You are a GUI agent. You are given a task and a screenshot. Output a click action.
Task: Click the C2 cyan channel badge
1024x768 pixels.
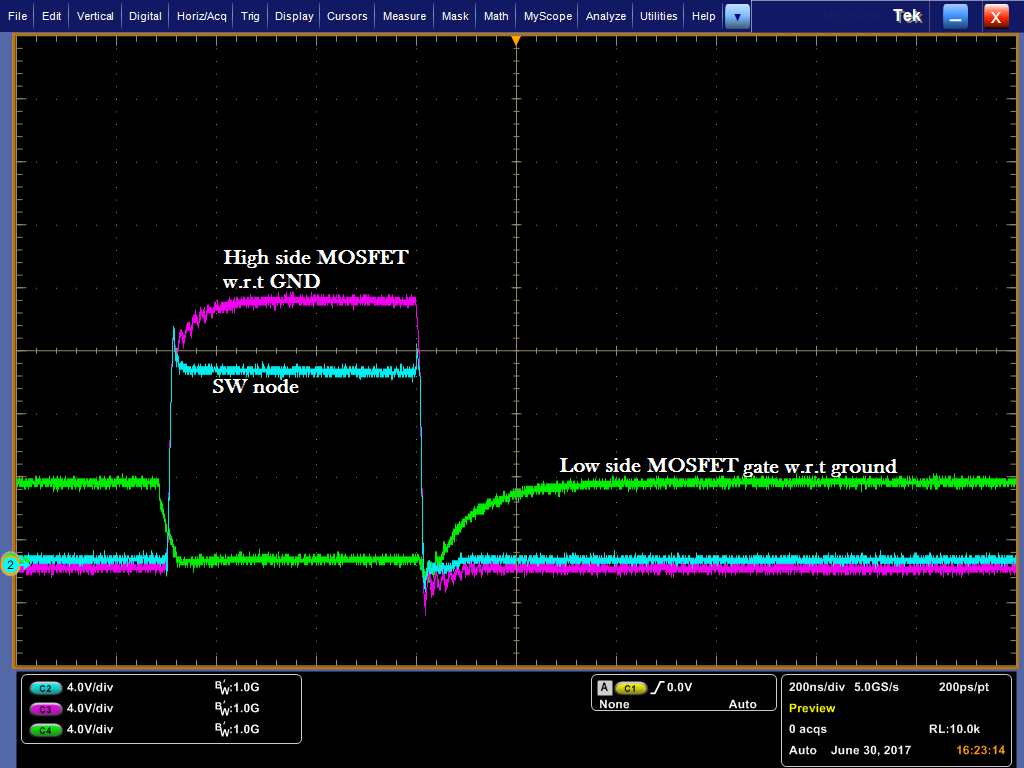tap(45, 688)
